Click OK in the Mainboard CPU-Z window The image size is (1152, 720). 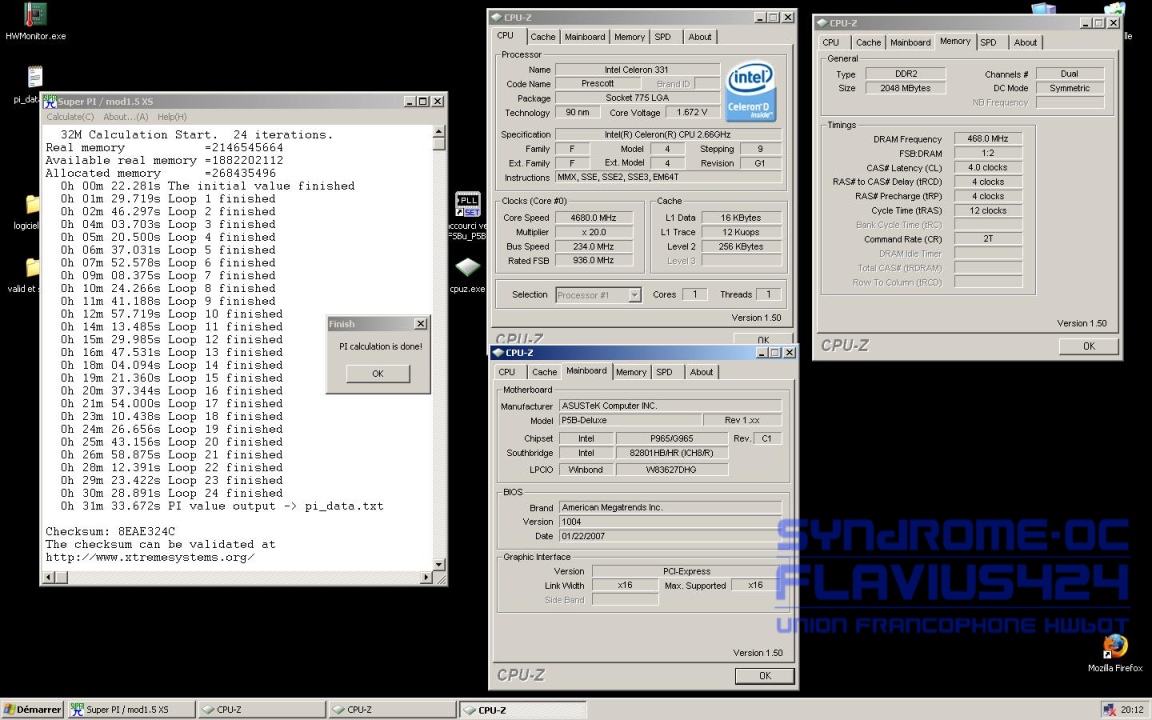tap(765, 675)
